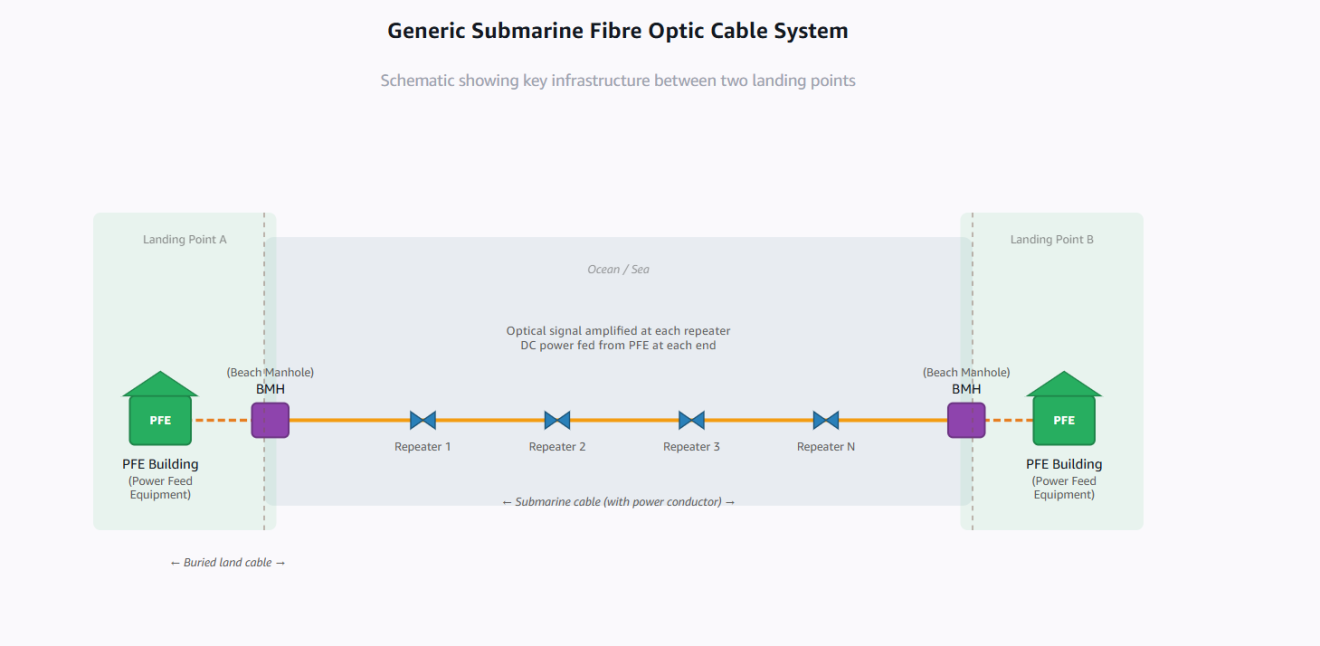Image resolution: width=1320 pixels, height=646 pixels.
Task: Click the right '(Beach Manhole)' label
Action: (x=966, y=373)
